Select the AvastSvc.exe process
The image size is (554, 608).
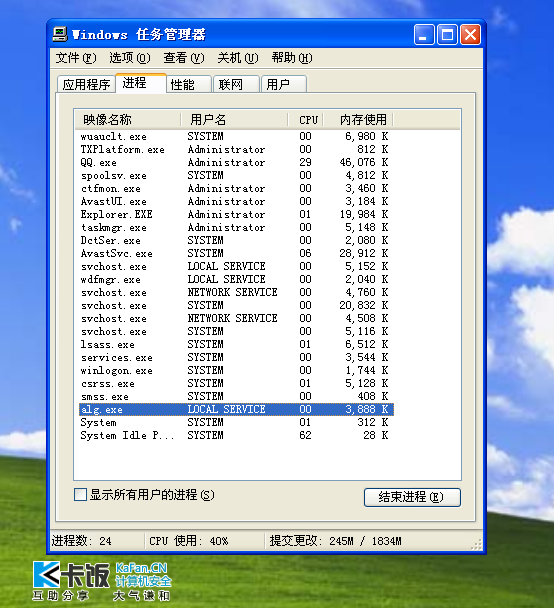[236, 253]
